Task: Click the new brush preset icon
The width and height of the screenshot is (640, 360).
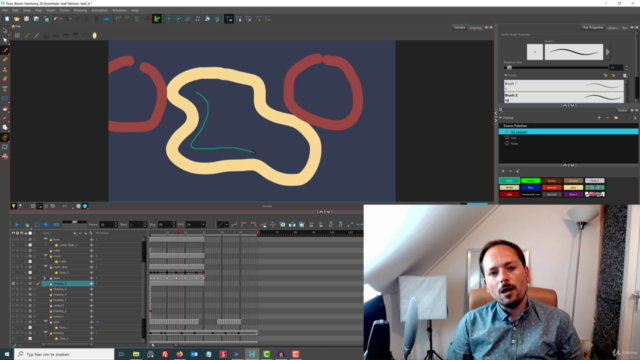Action: (605, 76)
